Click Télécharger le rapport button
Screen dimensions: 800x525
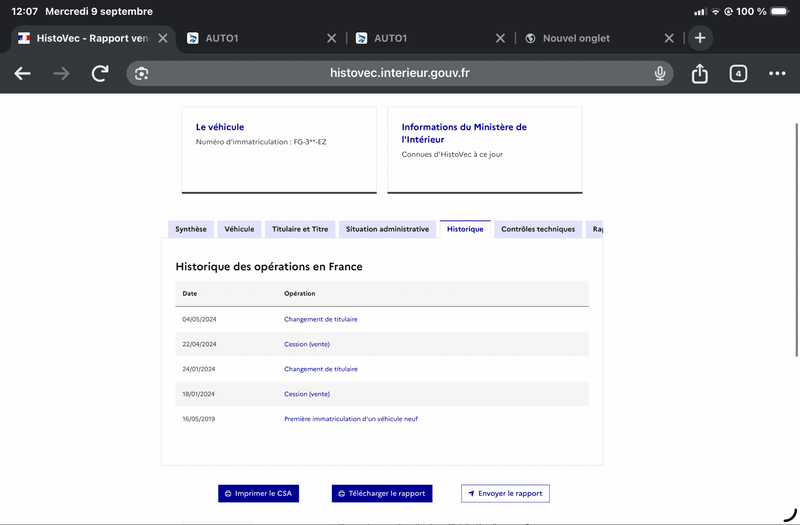point(382,493)
